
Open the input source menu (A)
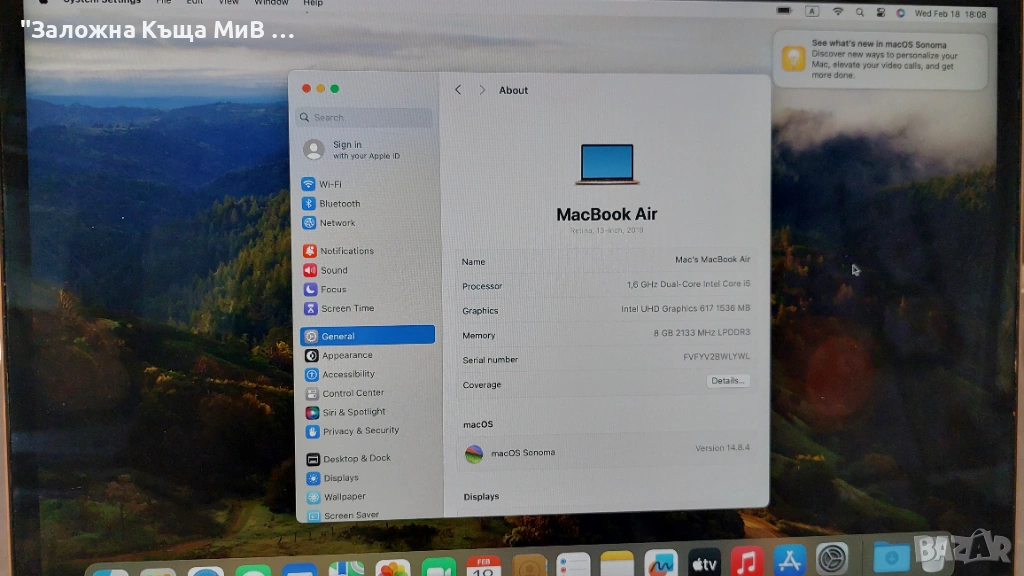[x=812, y=12]
